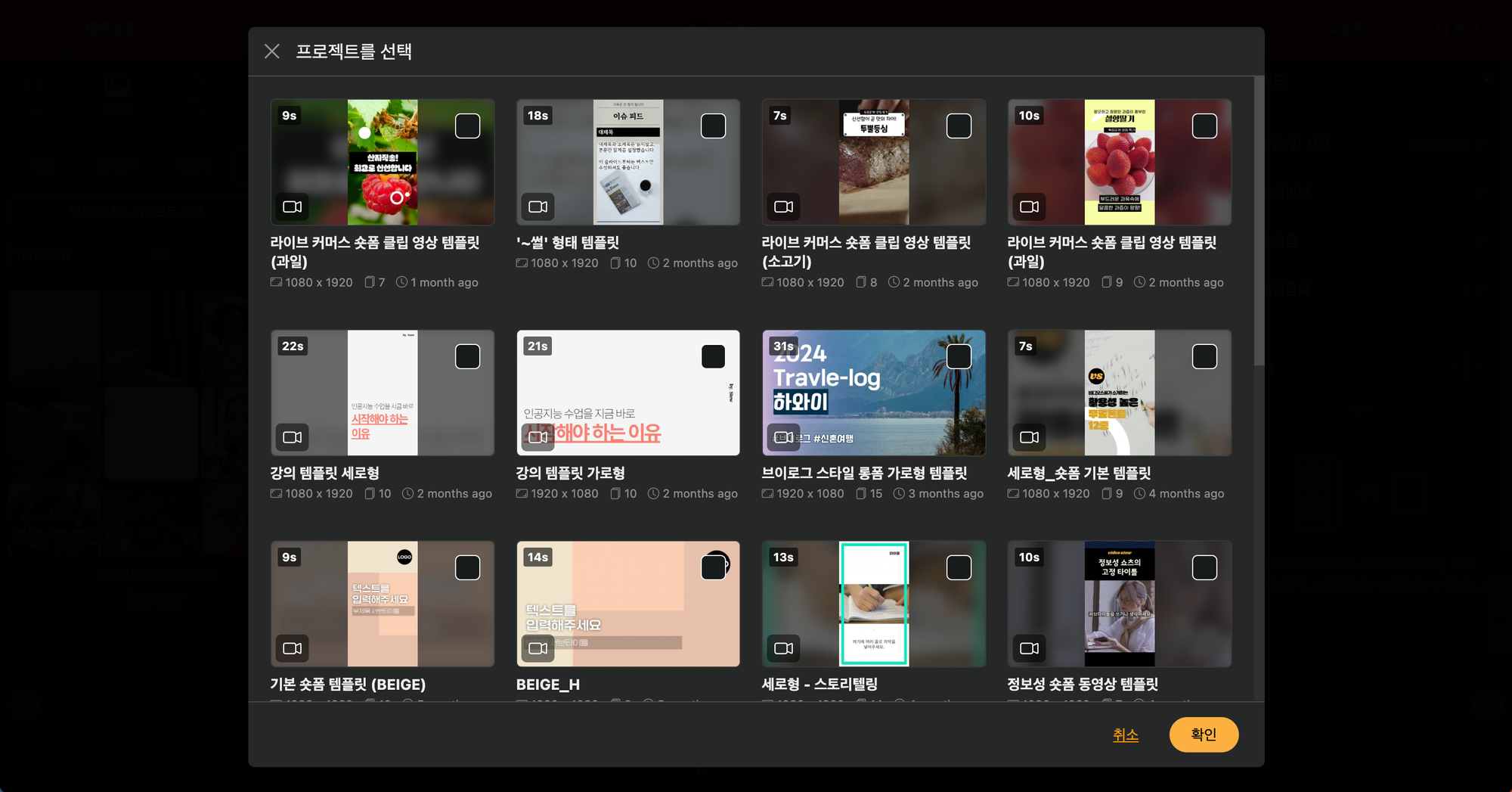Click the title '강의 템플릿 가로형'
The width and height of the screenshot is (1512, 792).
(571, 474)
